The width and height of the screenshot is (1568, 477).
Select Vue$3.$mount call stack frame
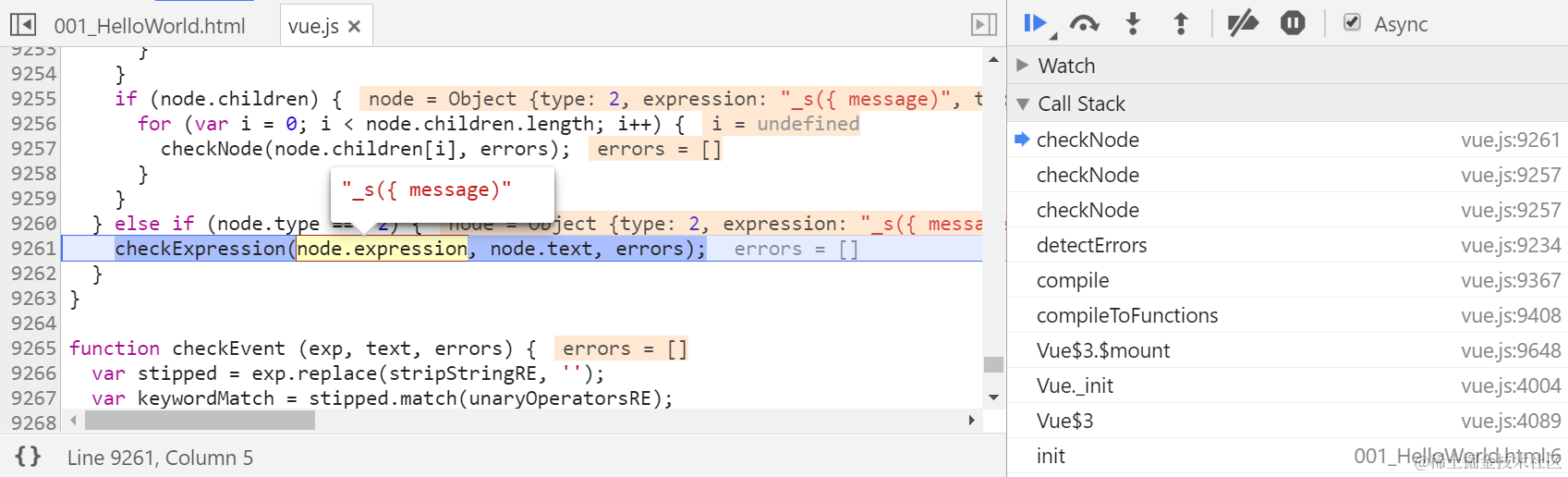[x=1287, y=350]
